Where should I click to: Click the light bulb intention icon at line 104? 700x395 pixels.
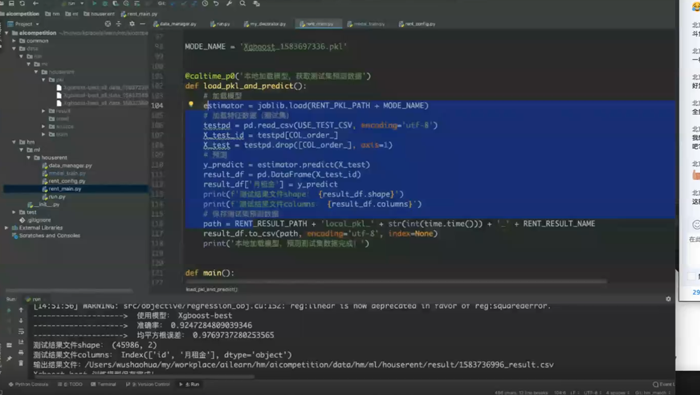pos(191,104)
